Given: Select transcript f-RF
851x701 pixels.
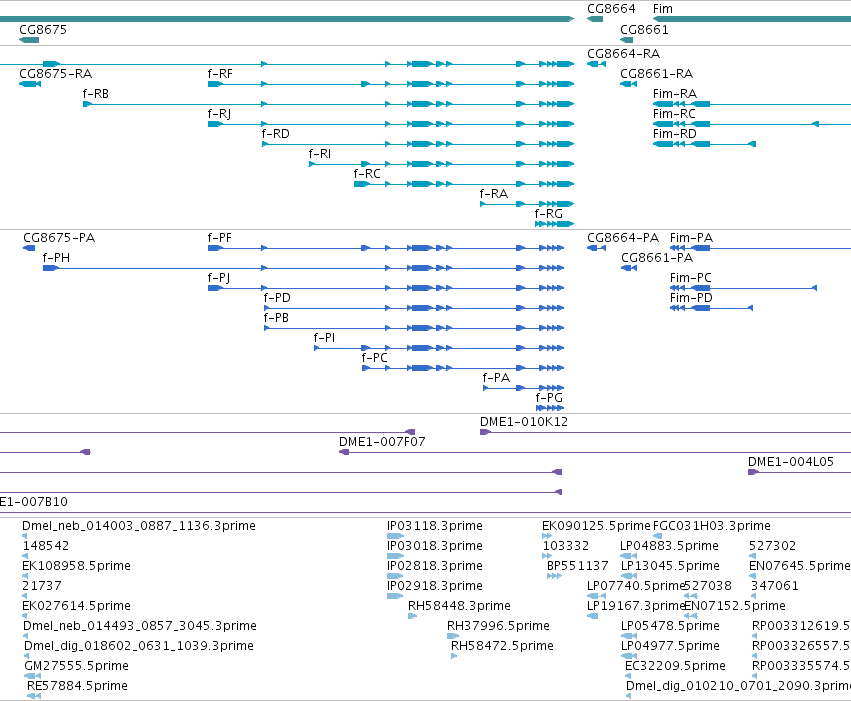Looking at the screenshot, I should (220, 74).
